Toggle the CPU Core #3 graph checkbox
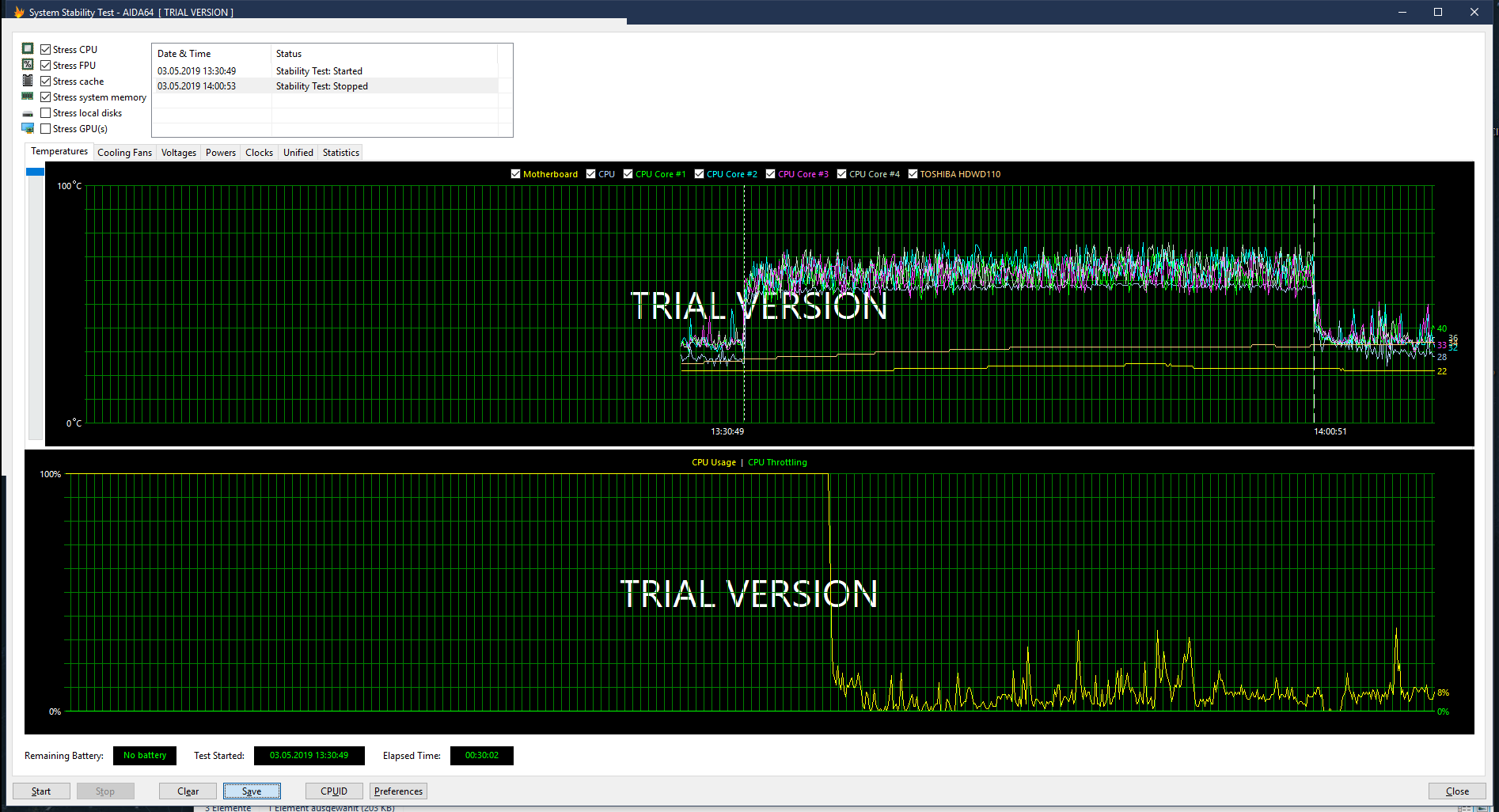 point(771,174)
